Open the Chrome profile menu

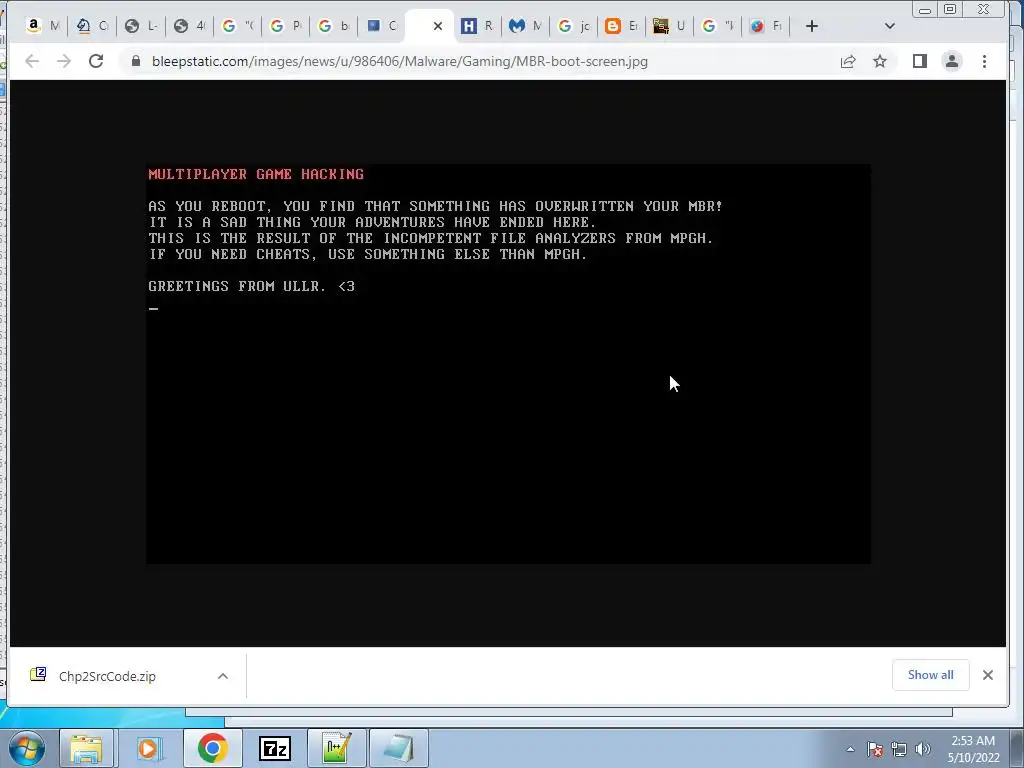(952, 61)
